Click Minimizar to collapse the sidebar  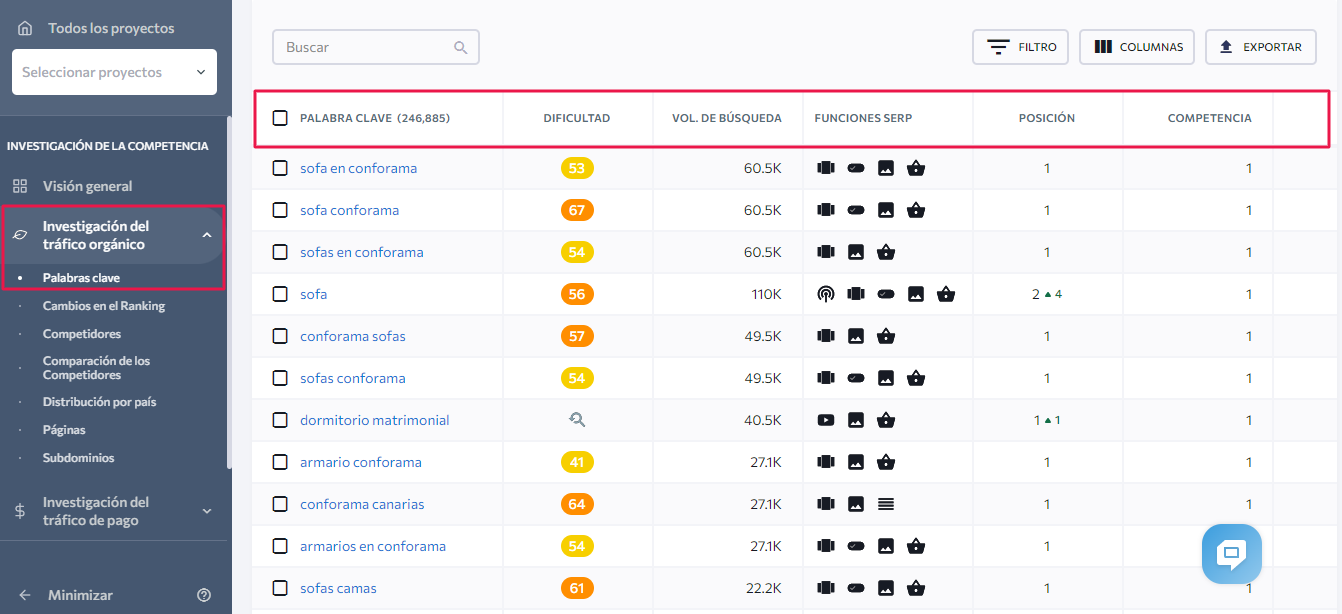click(x=80, y=595)
